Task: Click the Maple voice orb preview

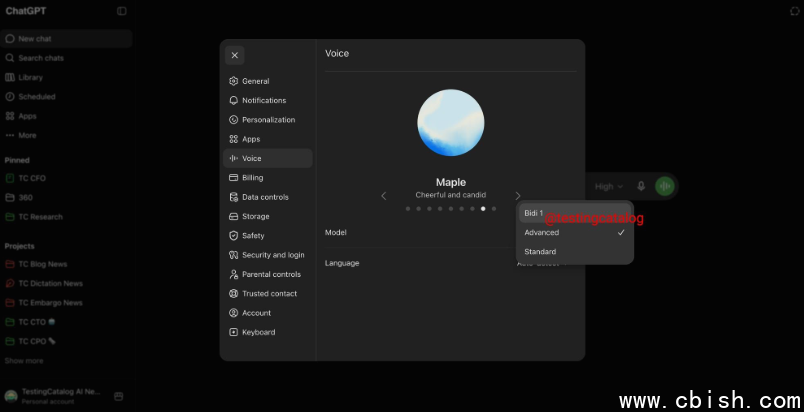Action: 451,122
